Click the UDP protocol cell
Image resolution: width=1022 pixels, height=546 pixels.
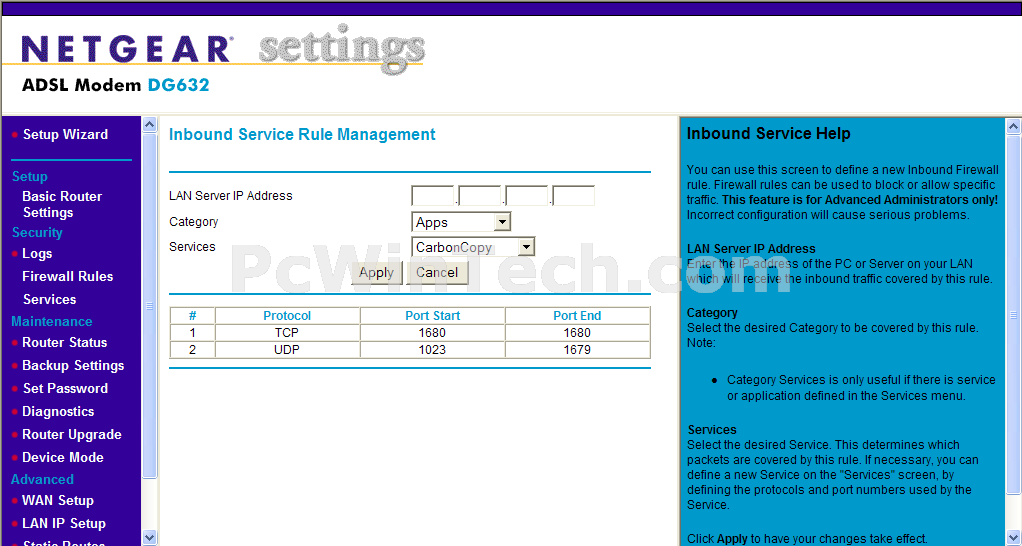(287, 350)
